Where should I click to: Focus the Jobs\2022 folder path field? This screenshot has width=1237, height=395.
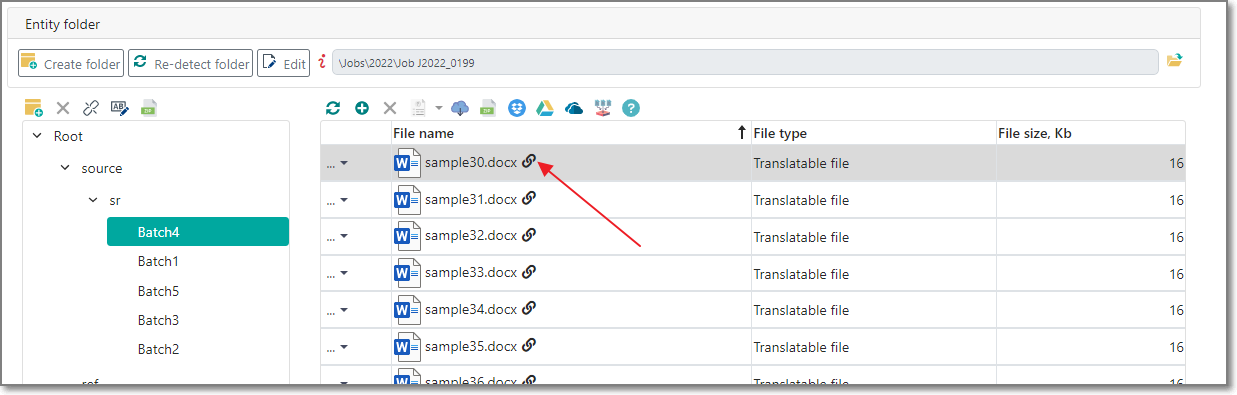[x=745, y=63]
